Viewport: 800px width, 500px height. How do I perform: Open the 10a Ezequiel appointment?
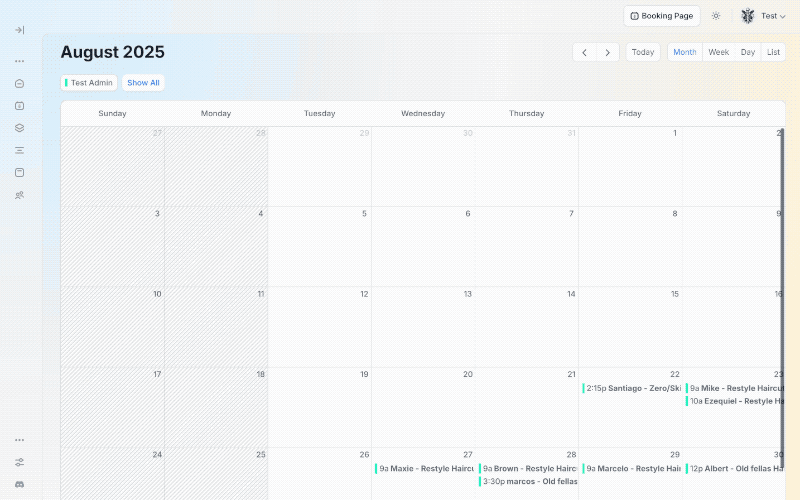[x=735, y=401]
